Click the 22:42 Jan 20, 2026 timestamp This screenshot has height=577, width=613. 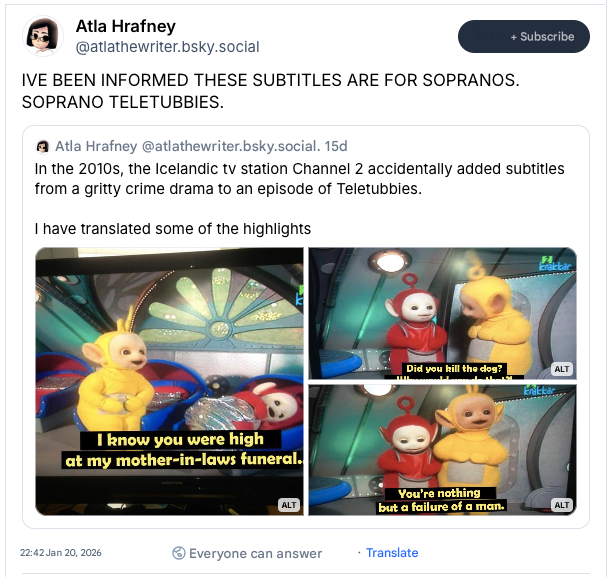pos(61,553)
